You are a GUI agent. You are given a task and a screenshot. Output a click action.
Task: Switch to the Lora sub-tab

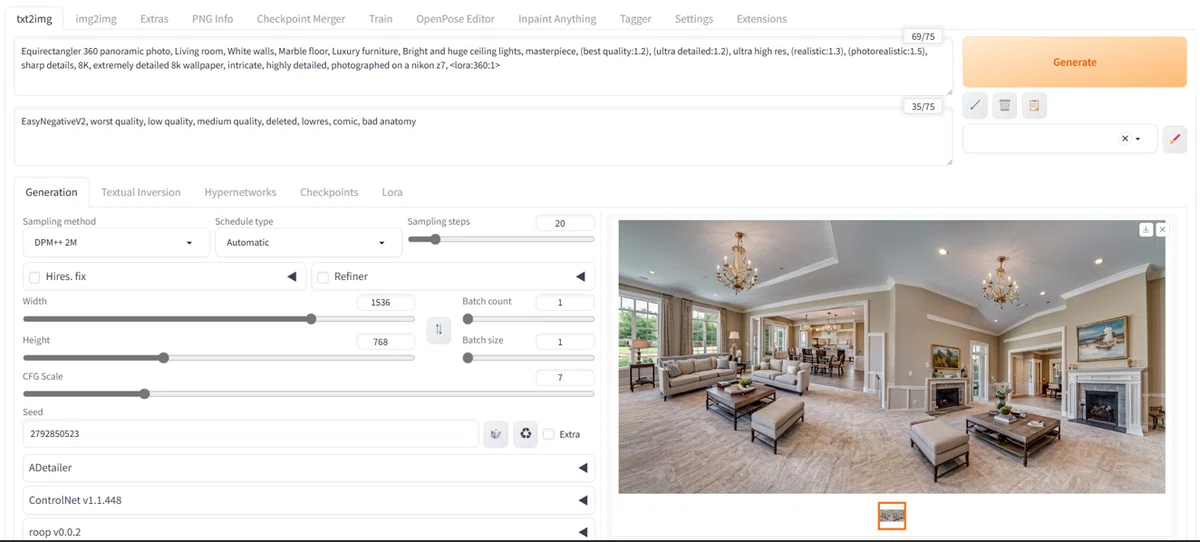pyautogui.click(x=392, y=192)
